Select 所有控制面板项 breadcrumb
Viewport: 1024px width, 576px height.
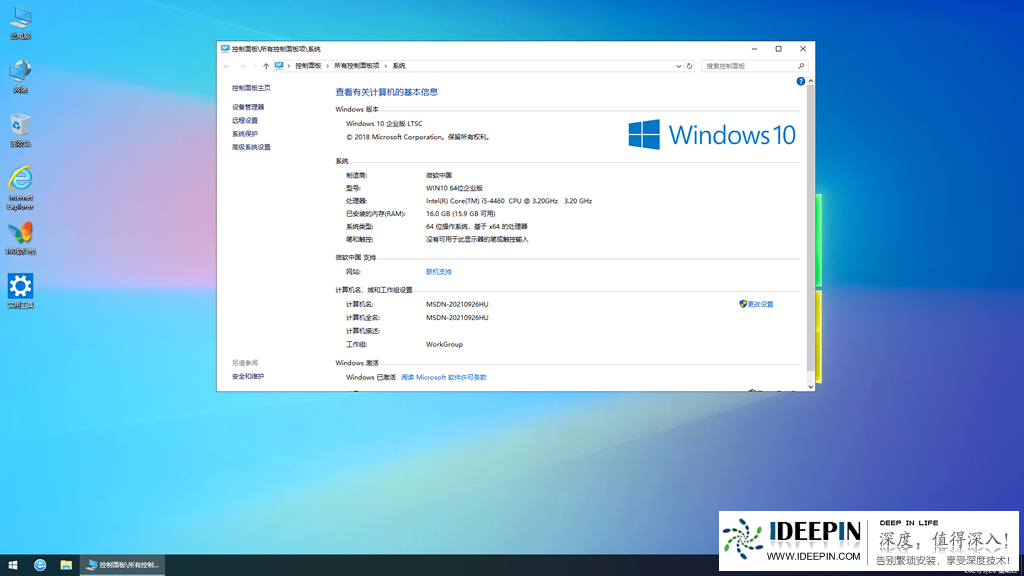pyautogui.click(x=357, y=66)
